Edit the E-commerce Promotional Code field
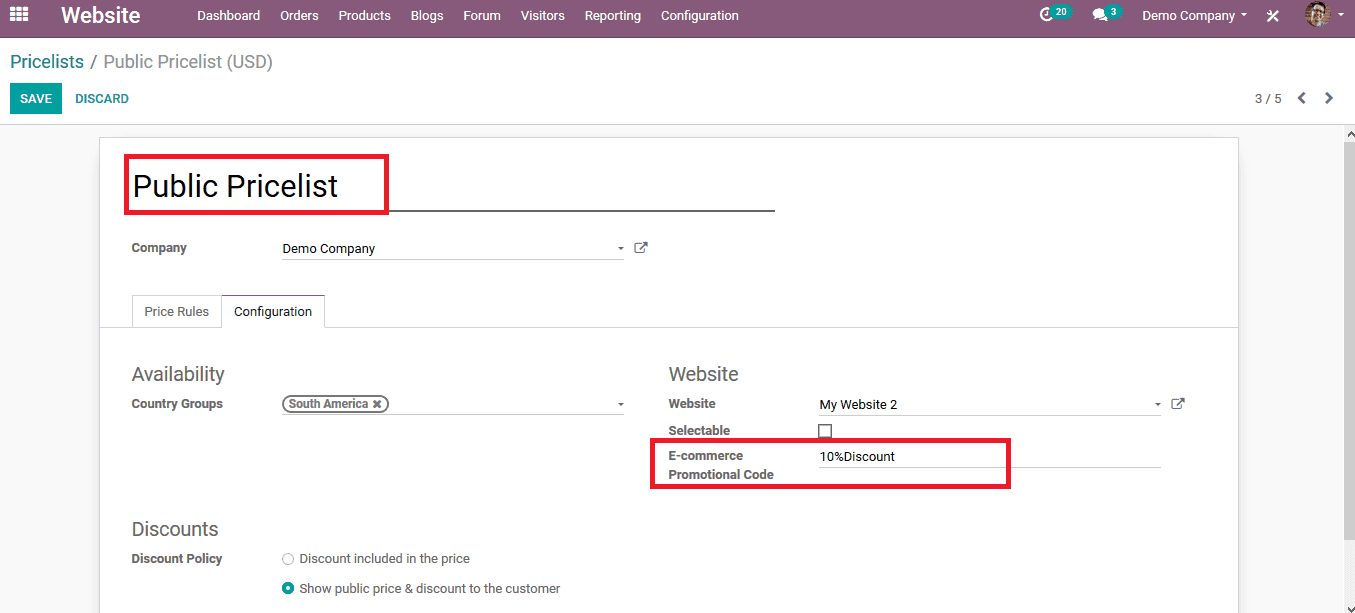Screen dimensions: 1355x613 (989, 457)
